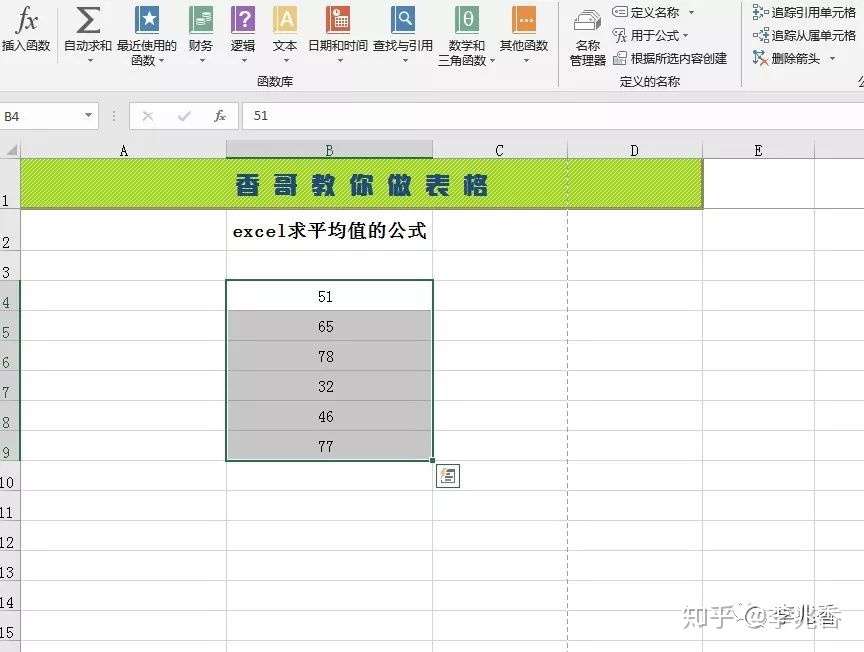Click the formula bar confirm checkmark icon
Screen dimensions: 864x652
pyautogui.click(x=184, y=116)
